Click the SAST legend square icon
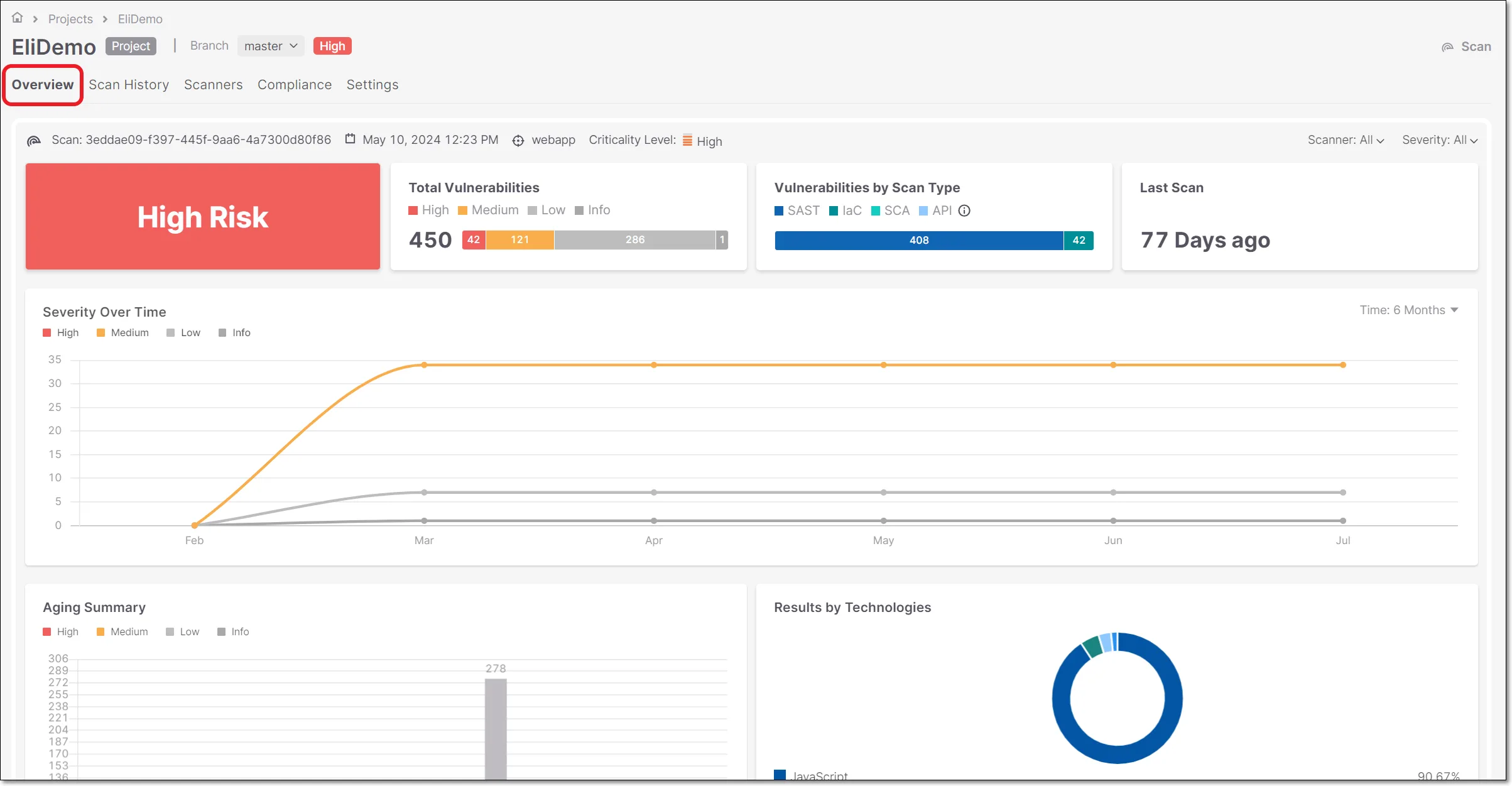This screenshot has height=786, width=1512. pyautogui.click(x=778, y=210)
